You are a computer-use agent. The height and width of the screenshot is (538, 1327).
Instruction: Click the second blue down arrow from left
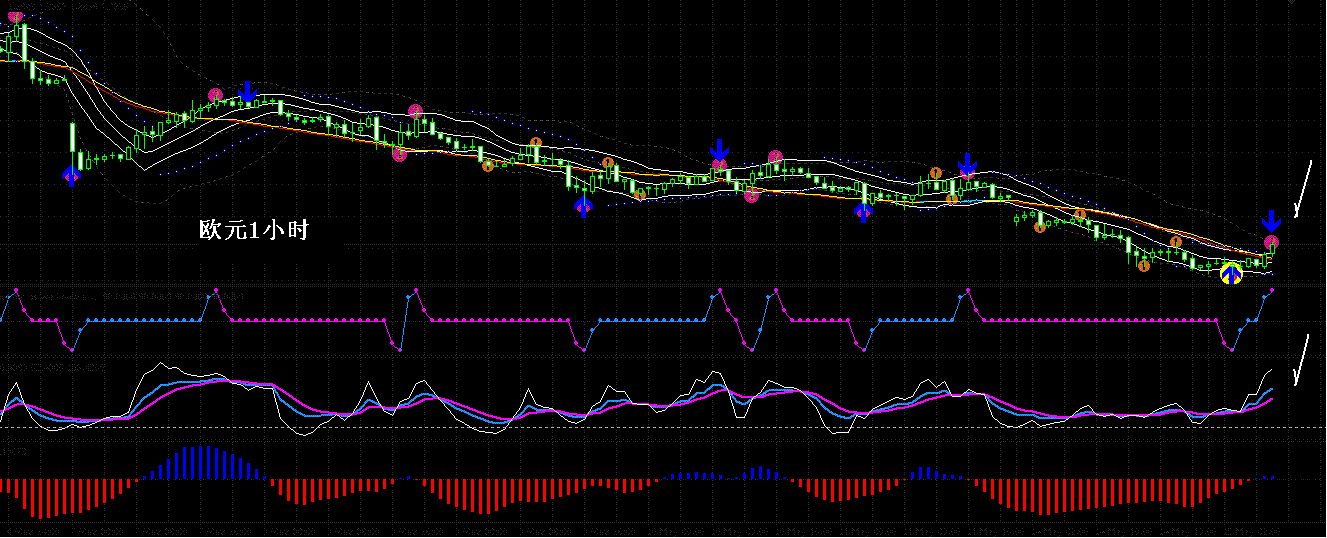pyautogui.click(x=720, y=151)
